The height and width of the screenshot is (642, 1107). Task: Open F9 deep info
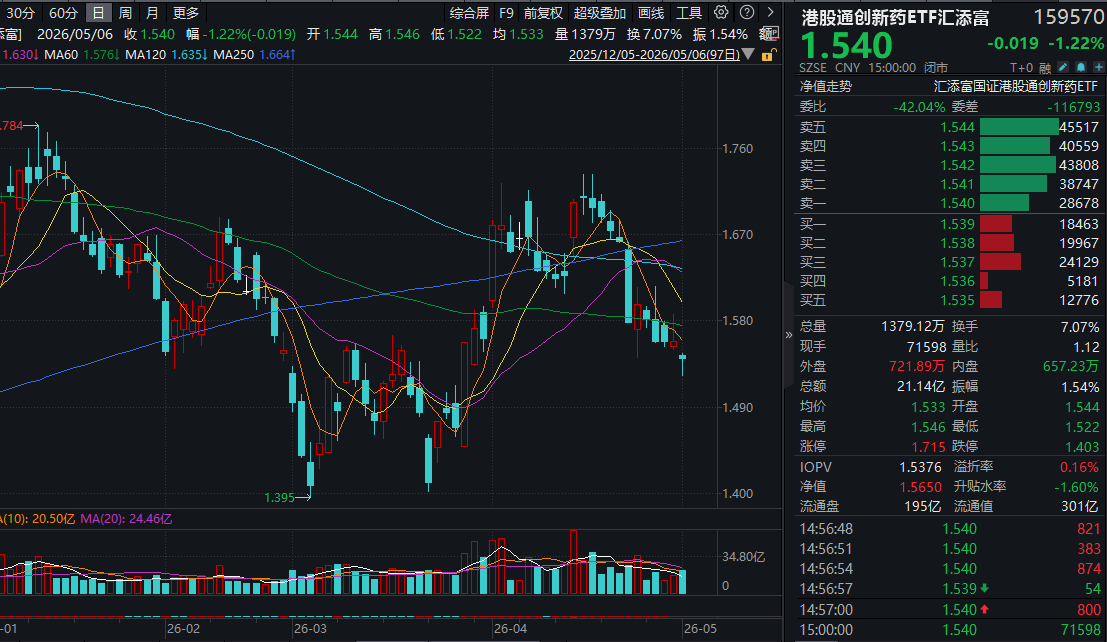coord(506,13)
